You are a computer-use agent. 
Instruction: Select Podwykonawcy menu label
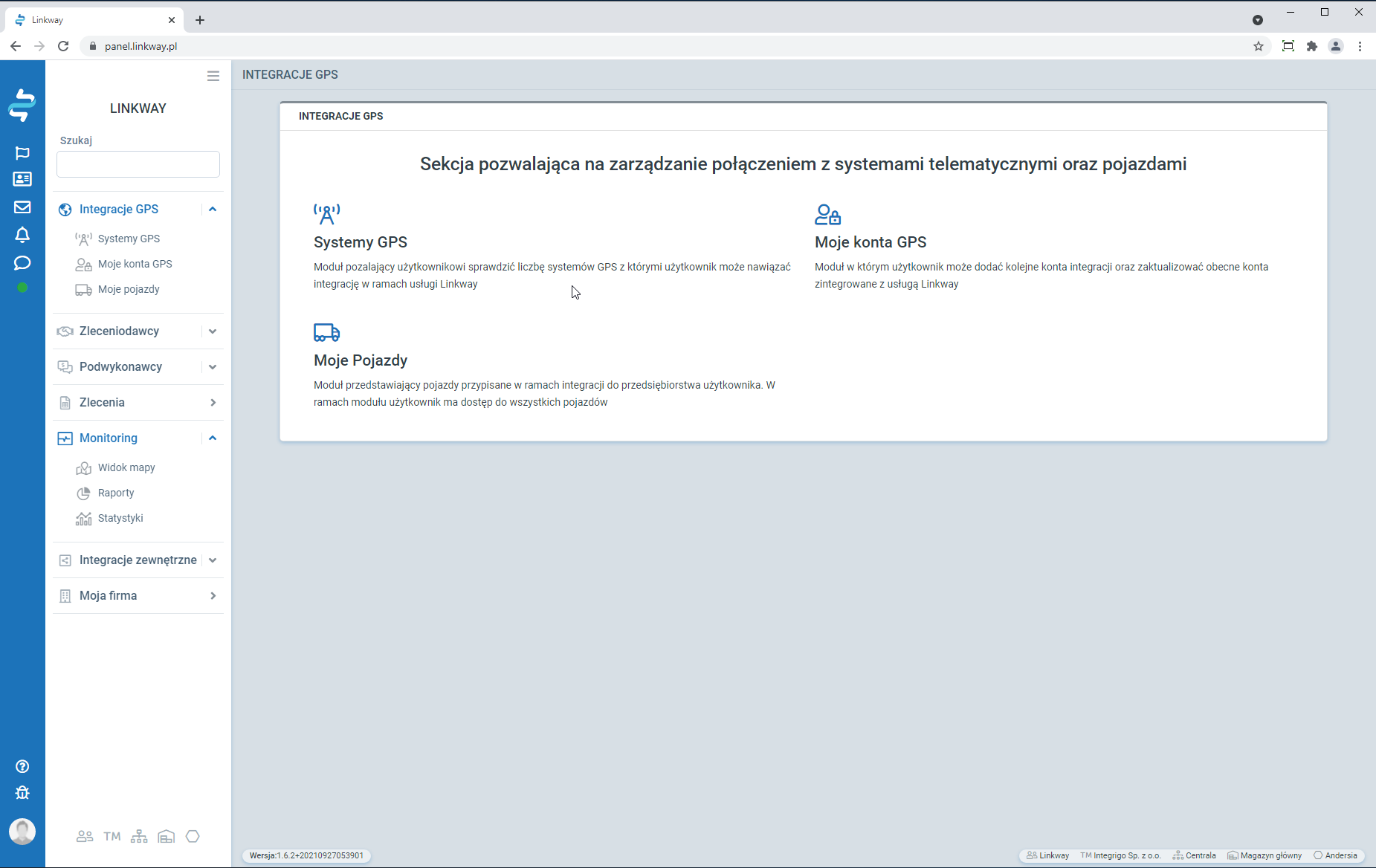click(120, 367)
